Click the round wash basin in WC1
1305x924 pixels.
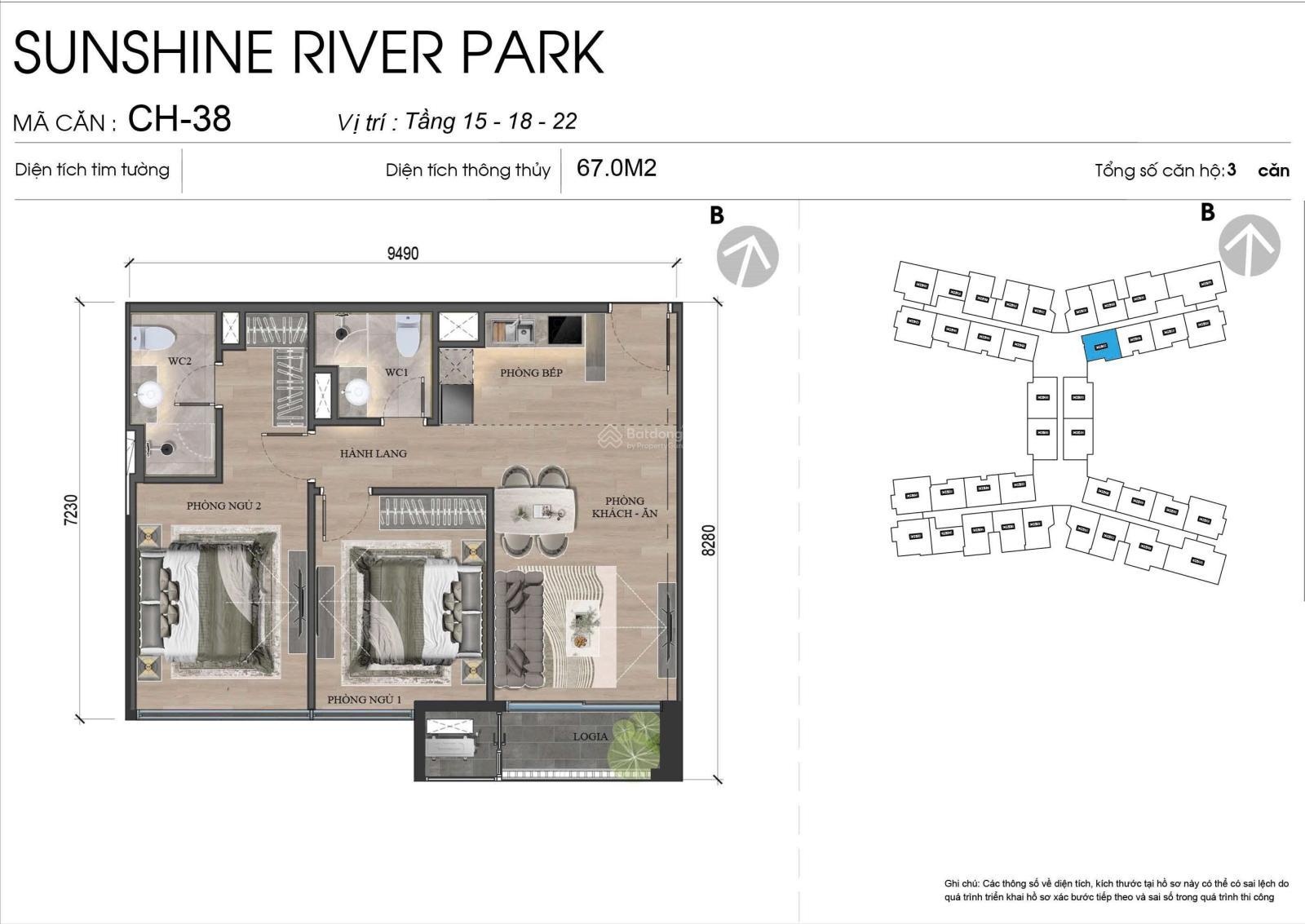356,393
